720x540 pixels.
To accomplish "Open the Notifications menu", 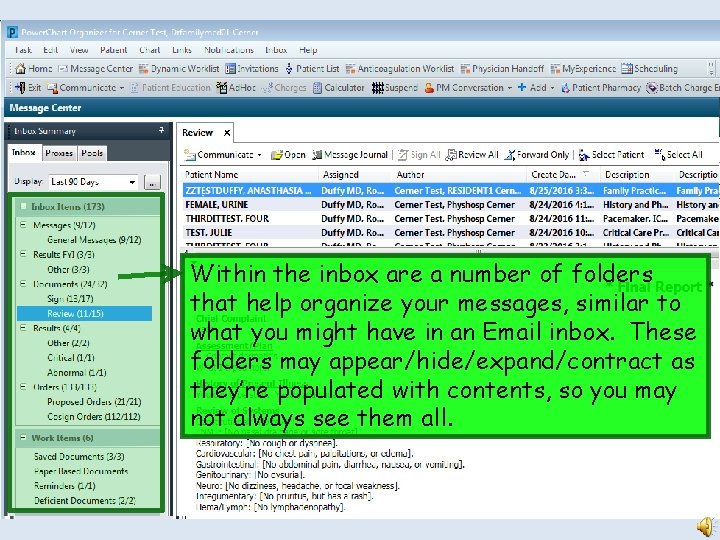I will click(x=229, y=50).
